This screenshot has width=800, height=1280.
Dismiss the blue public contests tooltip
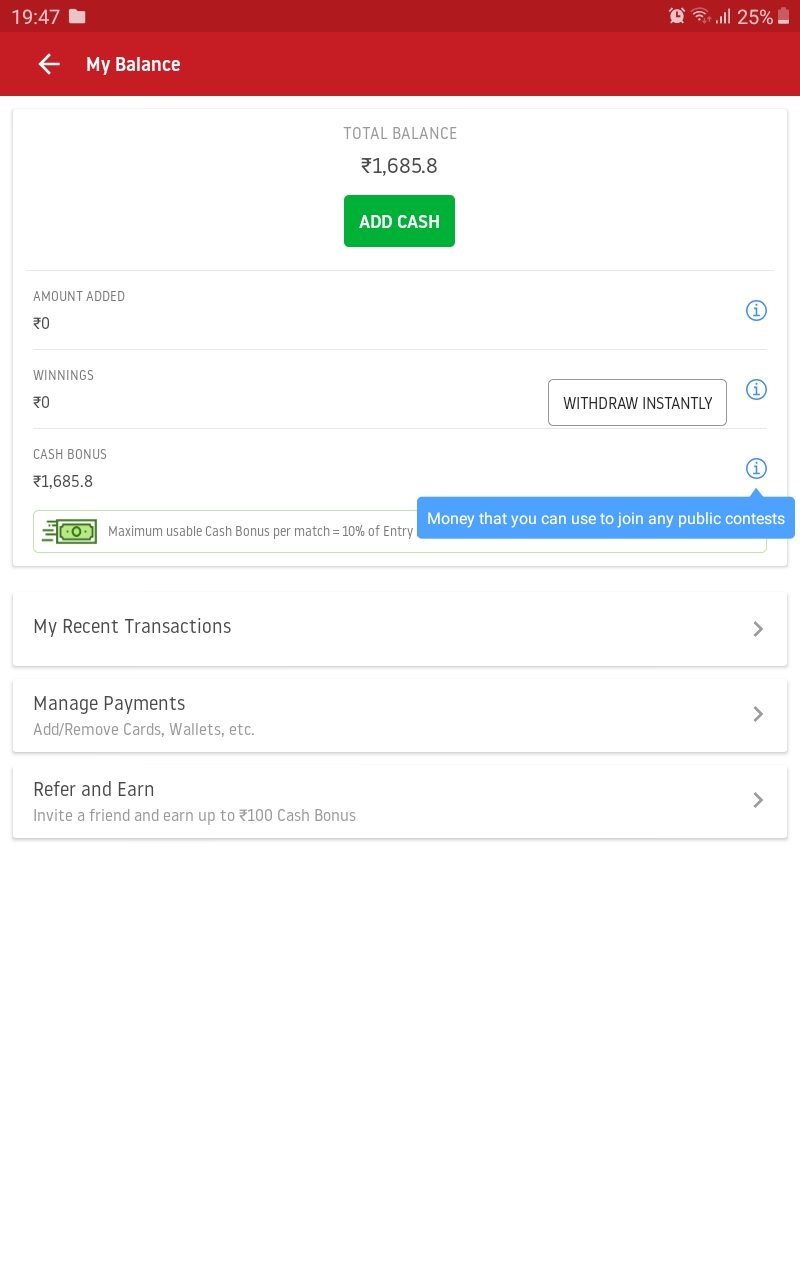pos(606,518)
